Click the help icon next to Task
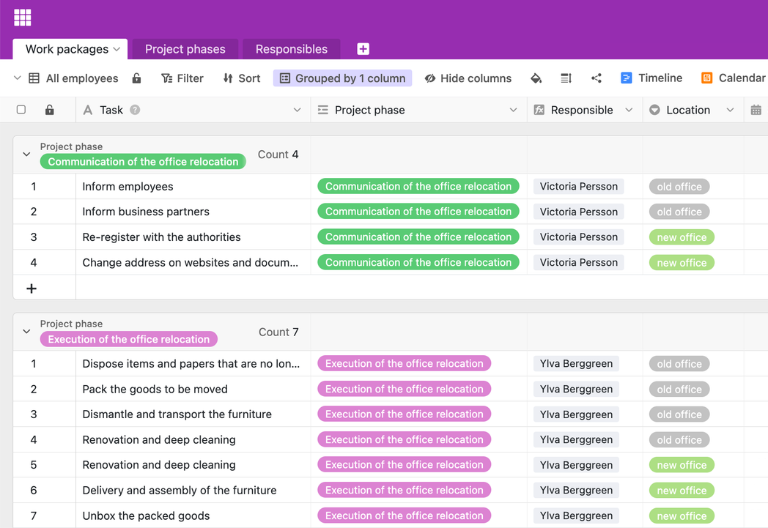Viewport: 768px width, 528px height. pyautogui.click(x=135, y=110)
